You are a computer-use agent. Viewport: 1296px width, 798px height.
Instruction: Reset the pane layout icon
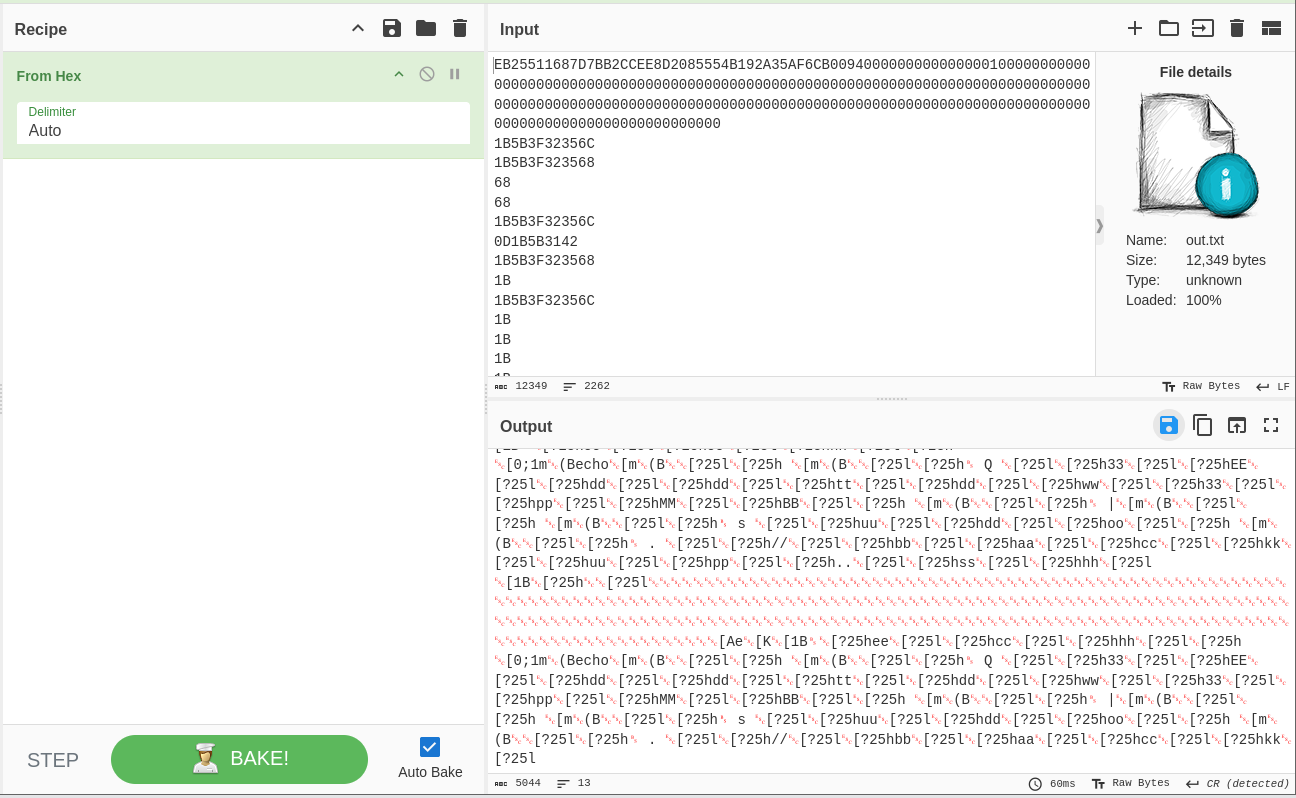click(x=1271, y=28)
